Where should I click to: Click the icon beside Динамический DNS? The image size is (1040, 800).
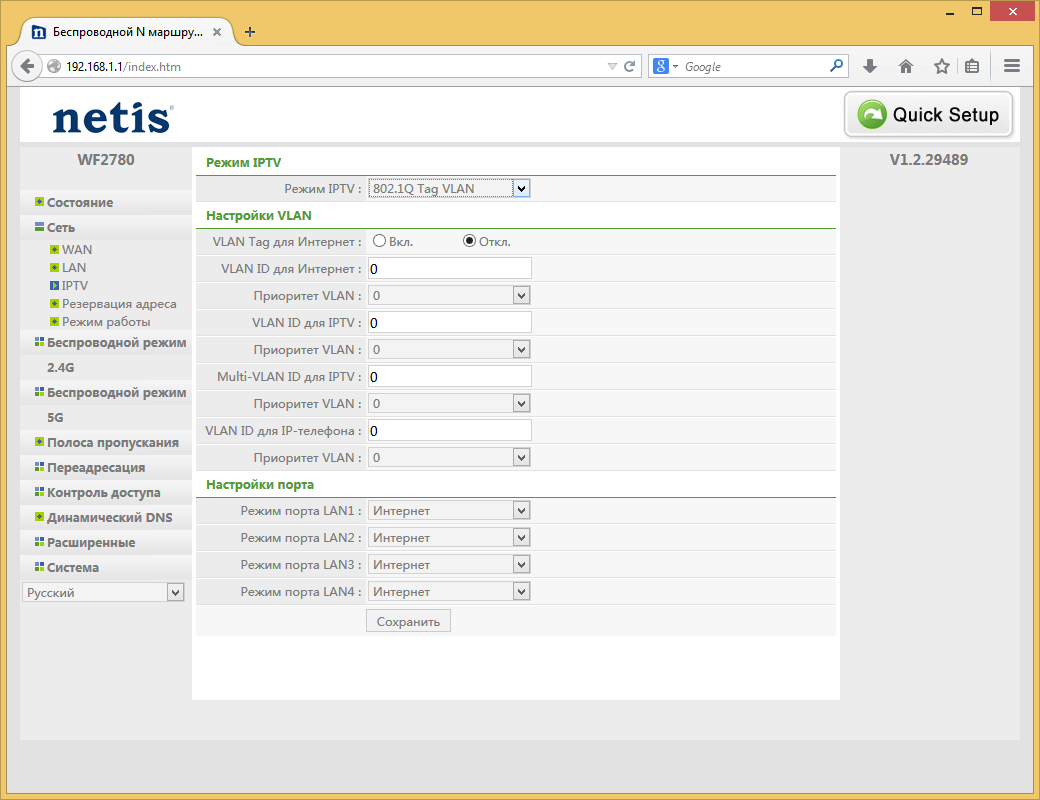(x=39, y=517)
